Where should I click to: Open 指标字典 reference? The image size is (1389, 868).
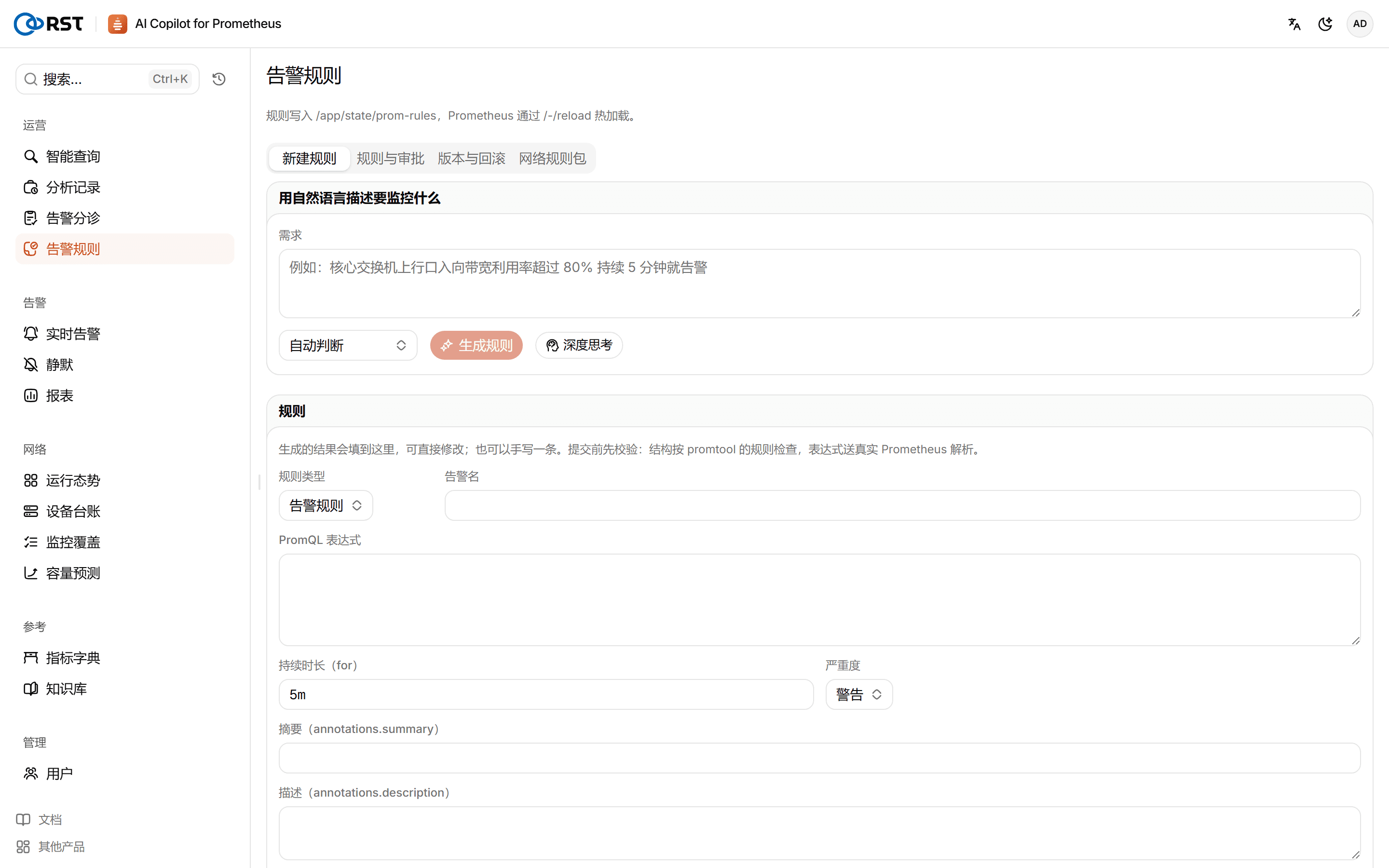pyautogui.click(x=124, y=658)
